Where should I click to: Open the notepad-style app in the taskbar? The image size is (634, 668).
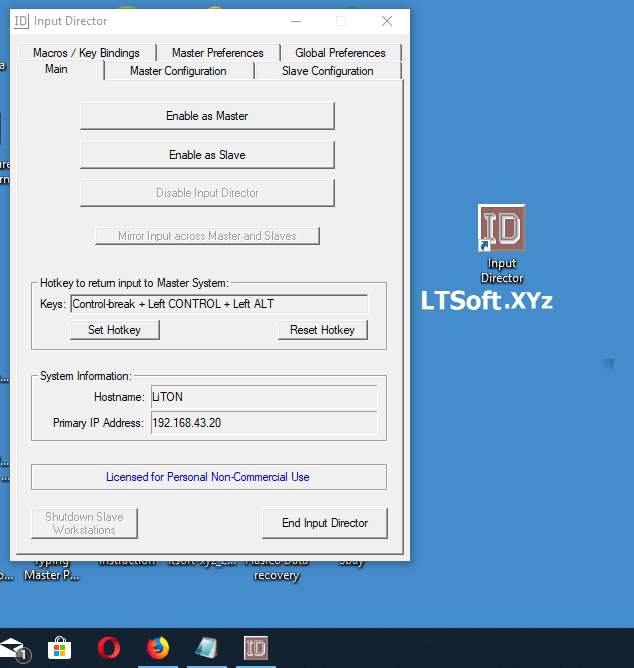coord(207,648)
